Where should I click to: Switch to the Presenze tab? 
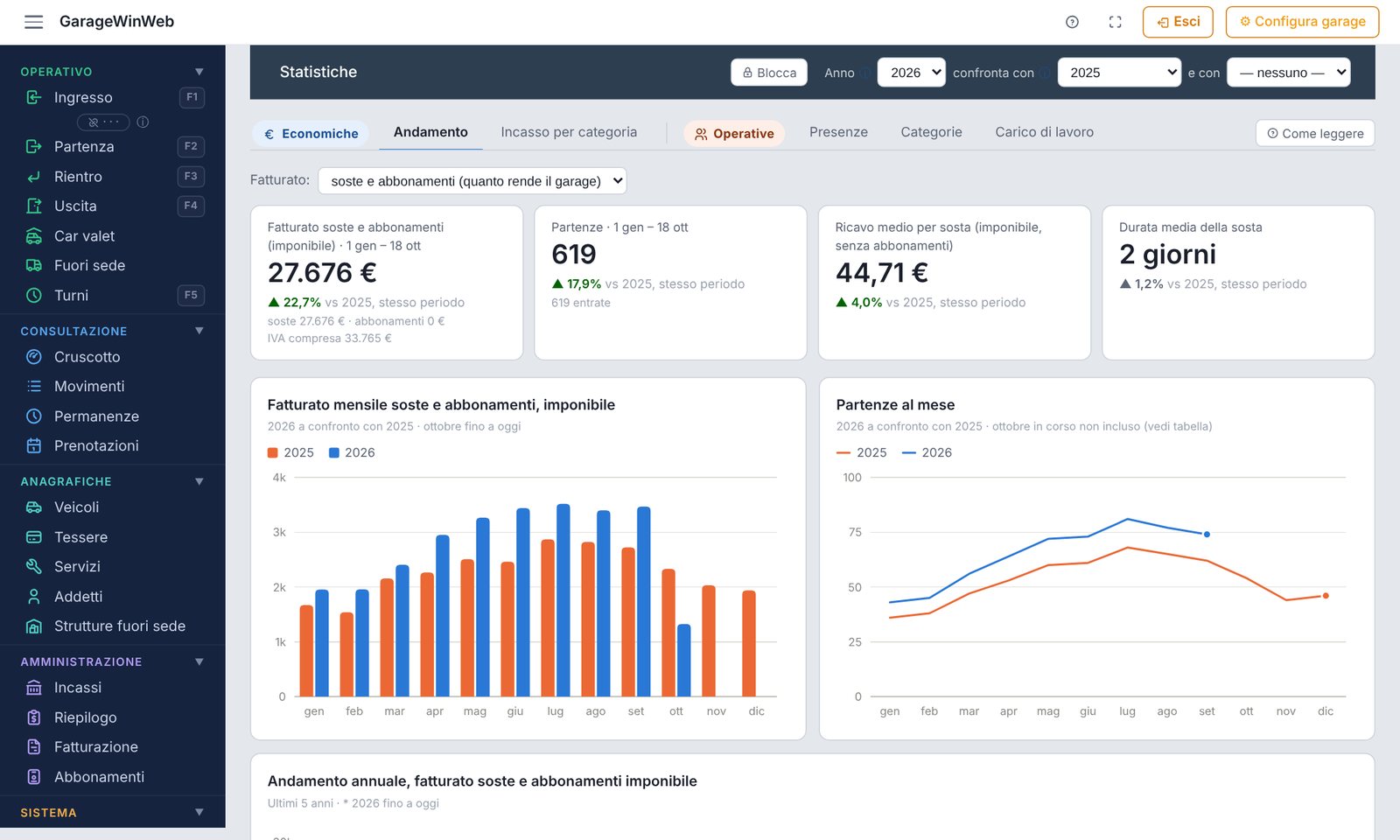pos(838,132)
